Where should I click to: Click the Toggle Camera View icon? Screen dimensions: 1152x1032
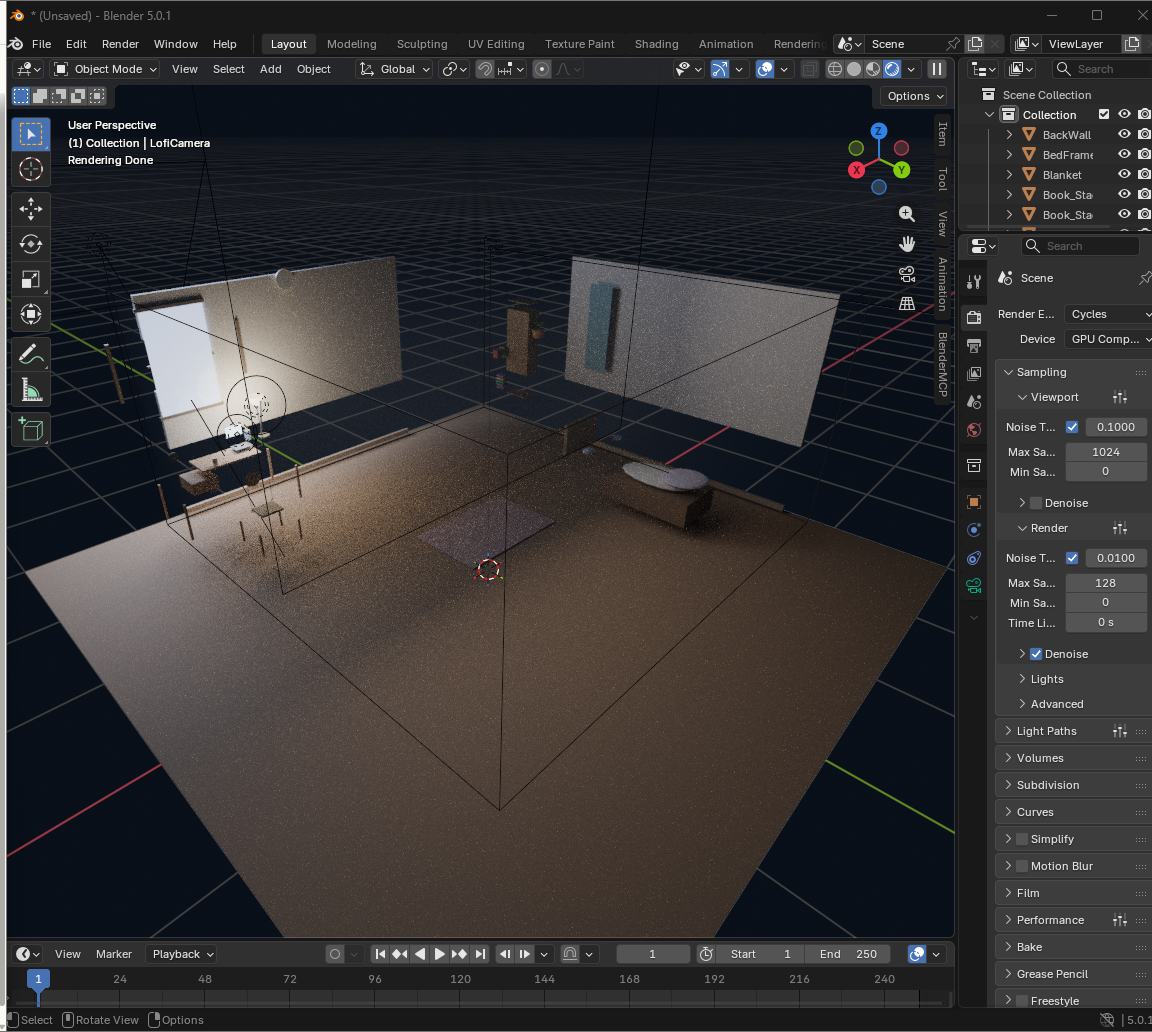pos(907,273)
